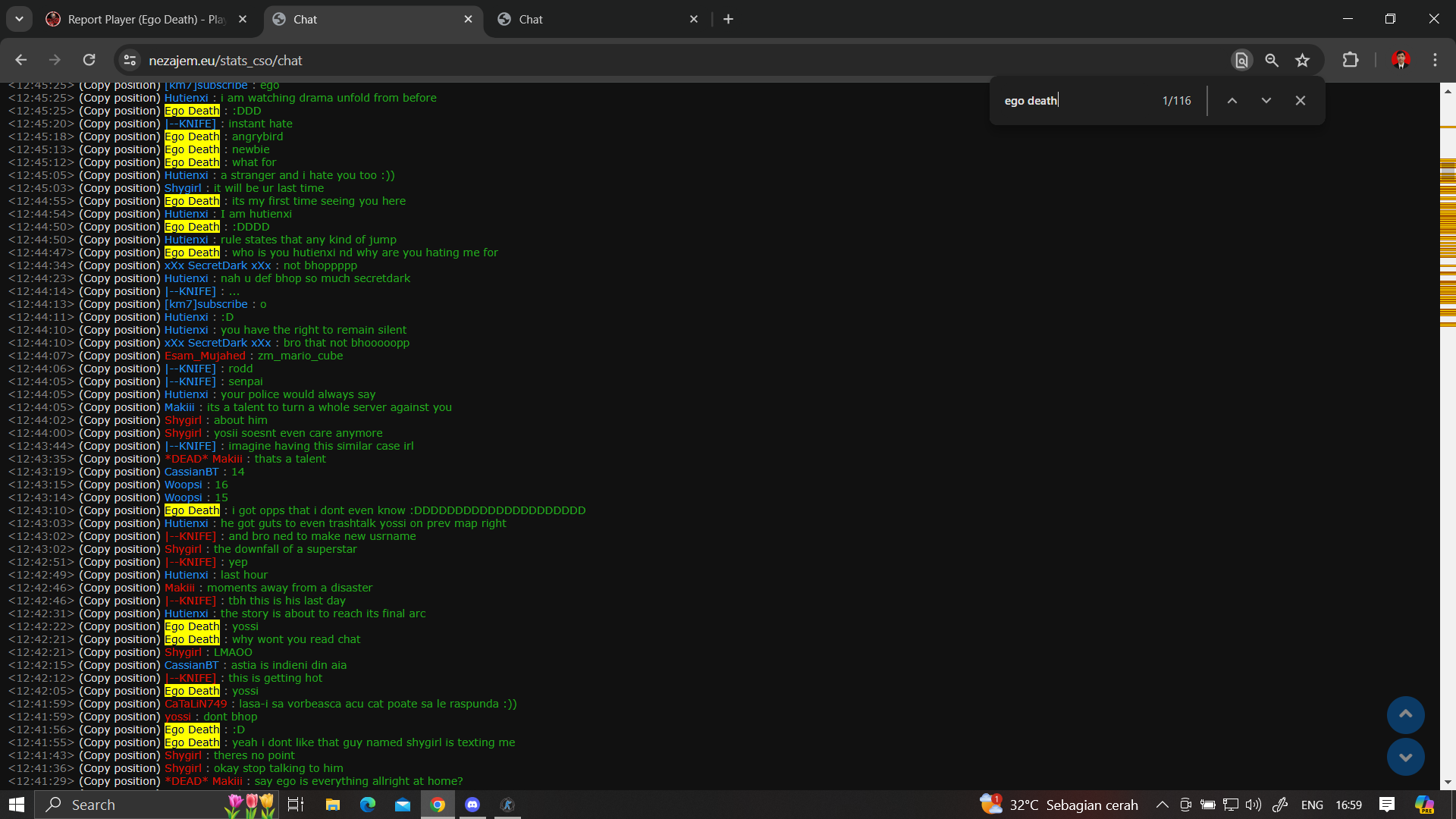
Task: Go to previous find result arrow
Action: (x=1232, y=101)
